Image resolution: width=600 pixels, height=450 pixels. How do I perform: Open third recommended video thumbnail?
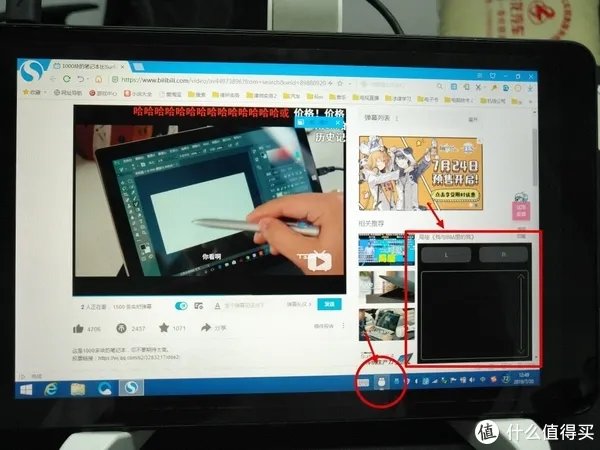(x=386, y=325)
